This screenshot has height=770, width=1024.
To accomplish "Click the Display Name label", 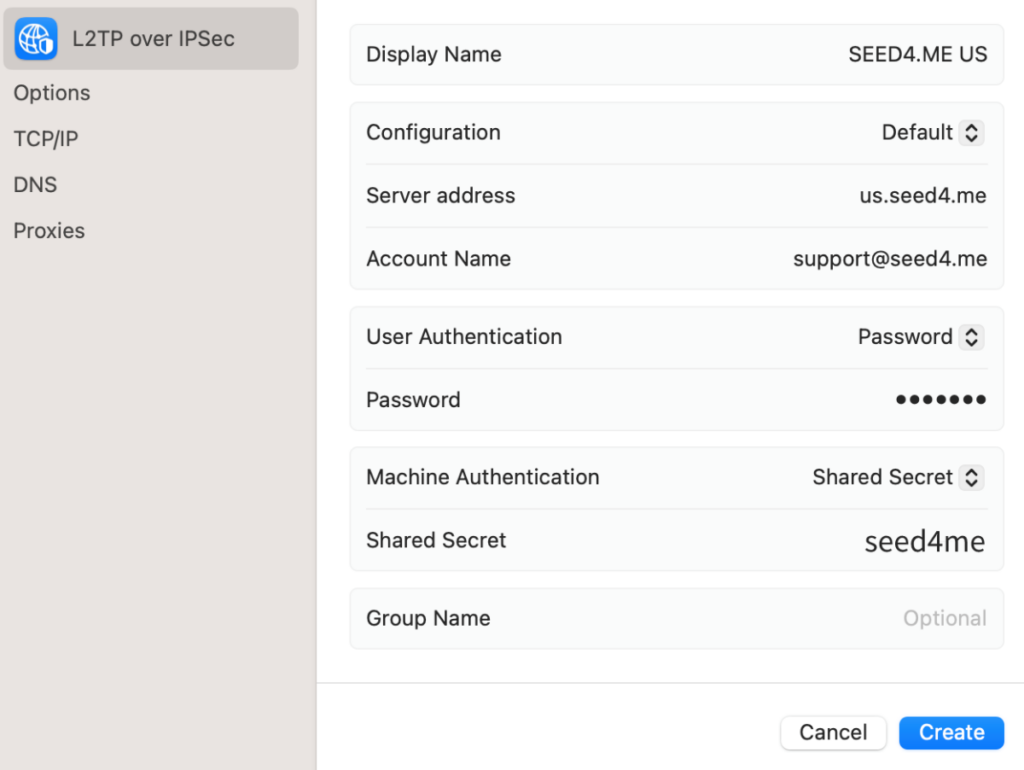I will (x=434, y=54).
